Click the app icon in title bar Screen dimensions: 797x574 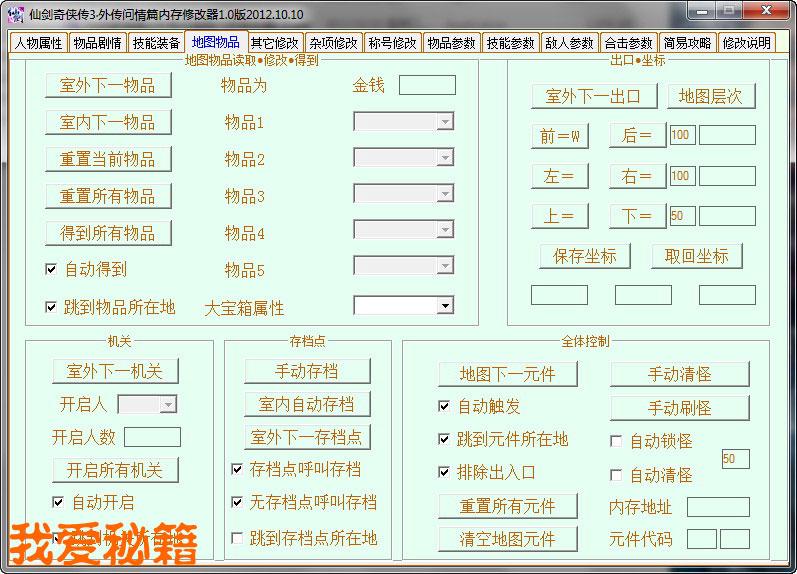[x=15, y=14]
